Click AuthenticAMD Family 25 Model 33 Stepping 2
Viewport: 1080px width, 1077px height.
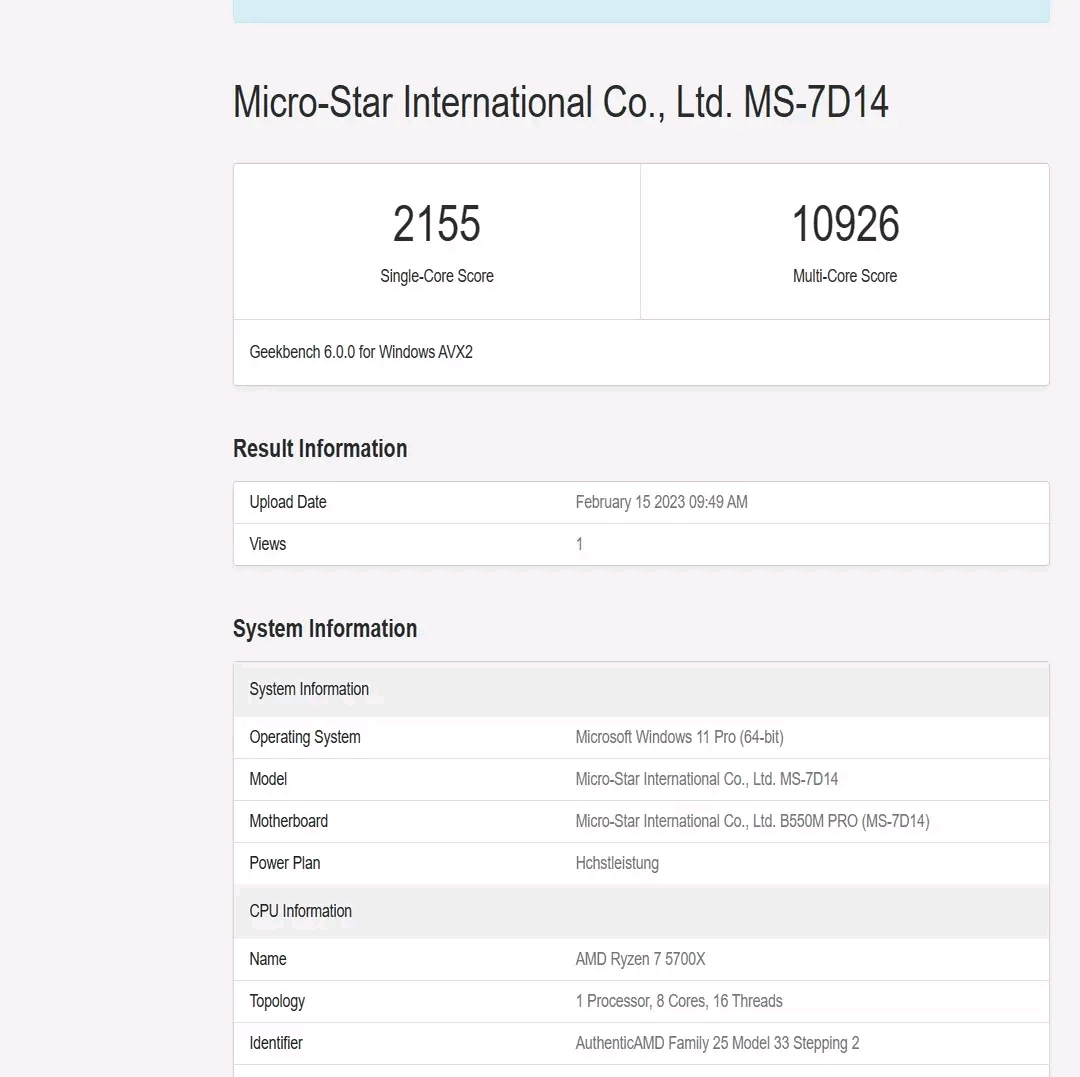click(x=718, y=1043)
